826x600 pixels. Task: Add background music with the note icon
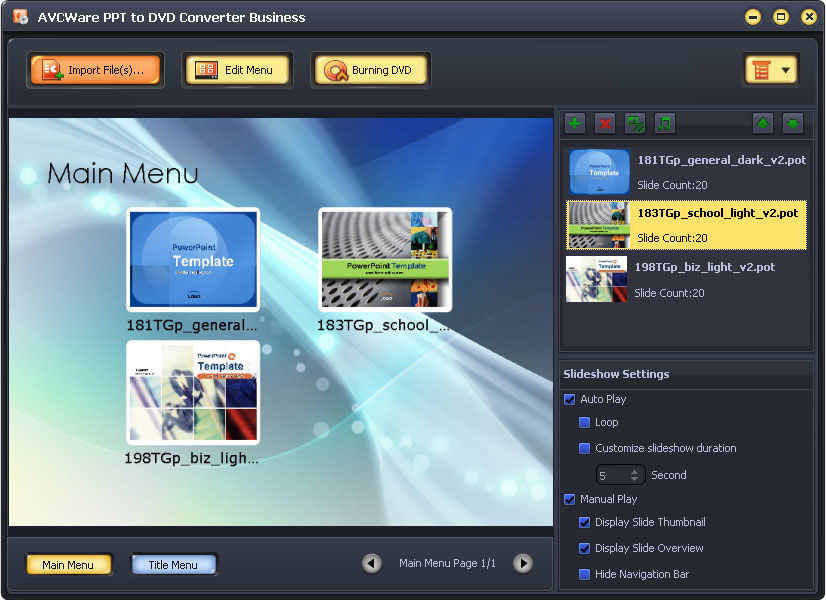point(665,124)
